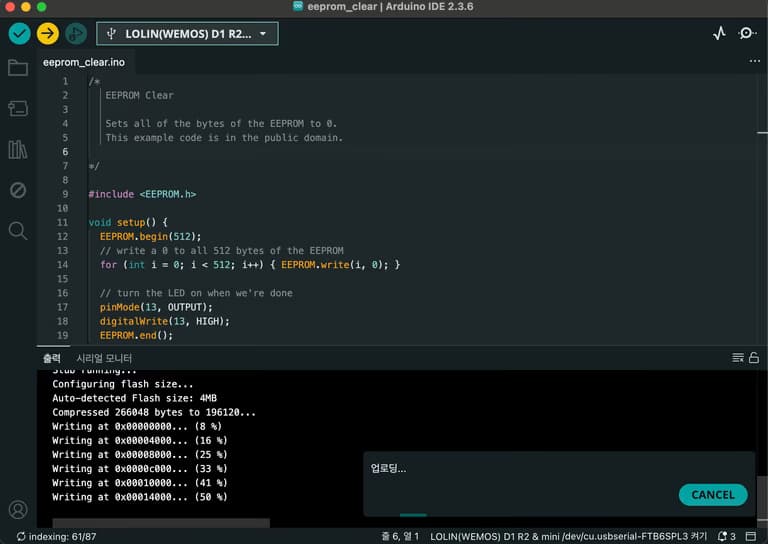The image size is (768, 544).
Task: Open the user account icon
Action: click(18, 510)
